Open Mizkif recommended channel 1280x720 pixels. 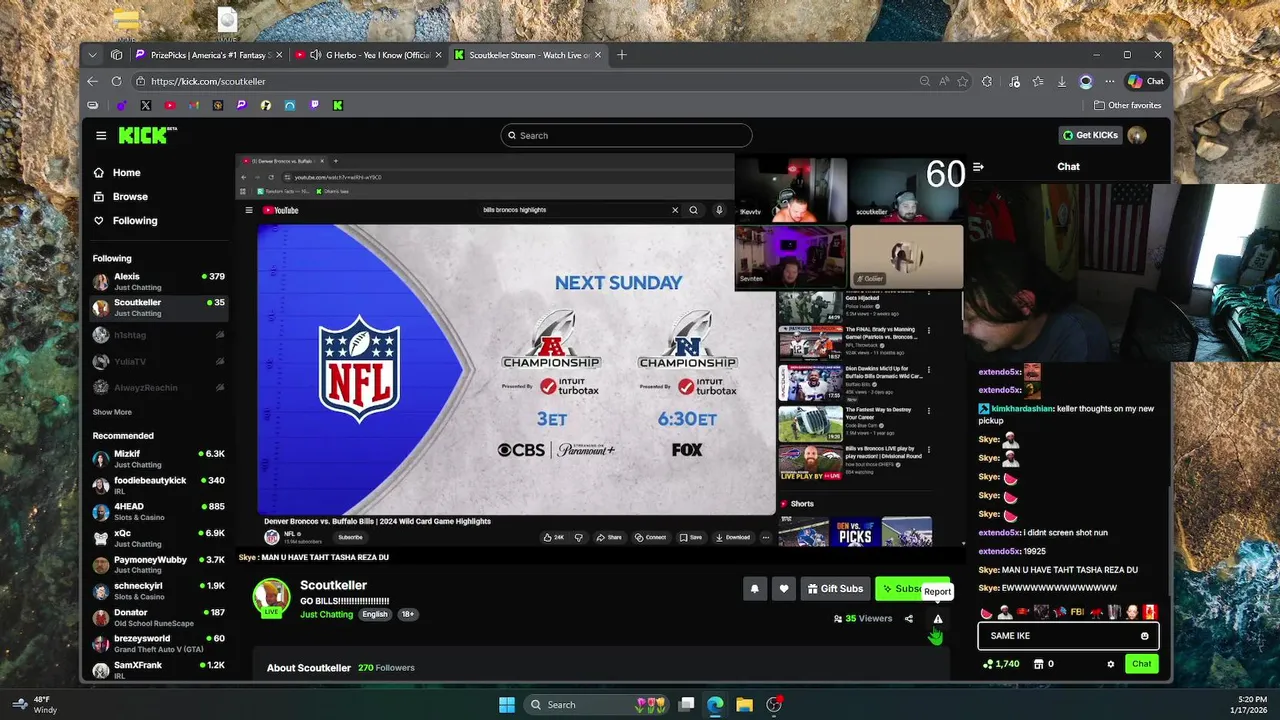(158, 459)
